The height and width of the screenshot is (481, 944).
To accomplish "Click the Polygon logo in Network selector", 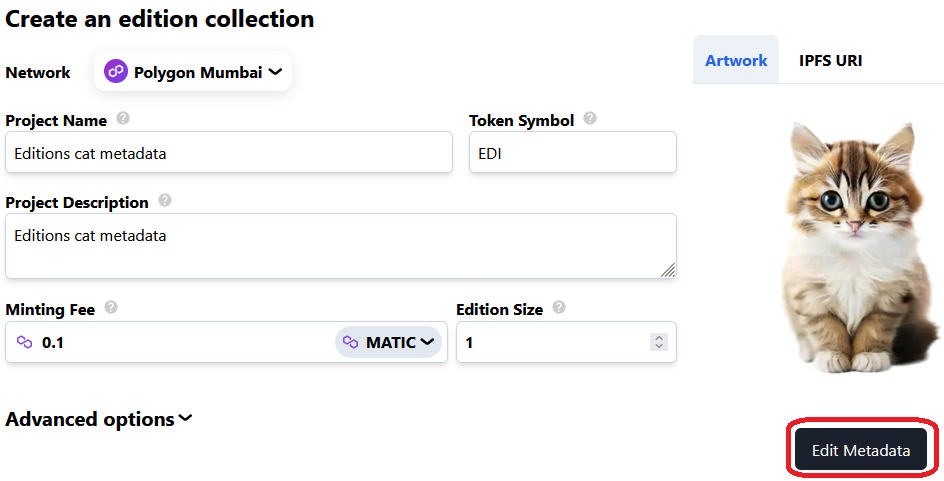I will tap(116, 72).
